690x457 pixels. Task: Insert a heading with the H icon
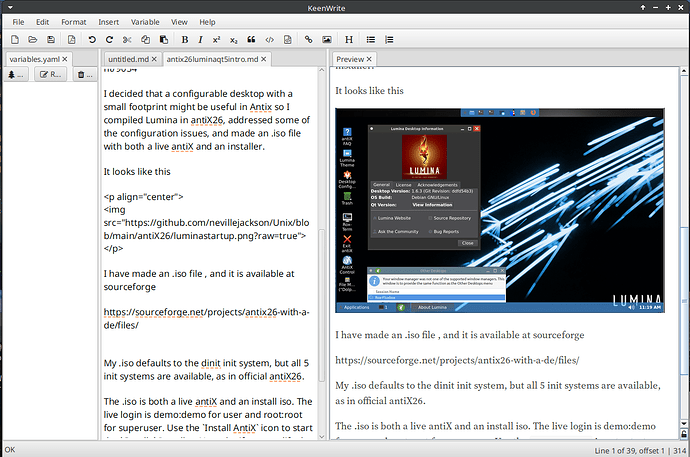pyautogui.click(x=349, y=40)
